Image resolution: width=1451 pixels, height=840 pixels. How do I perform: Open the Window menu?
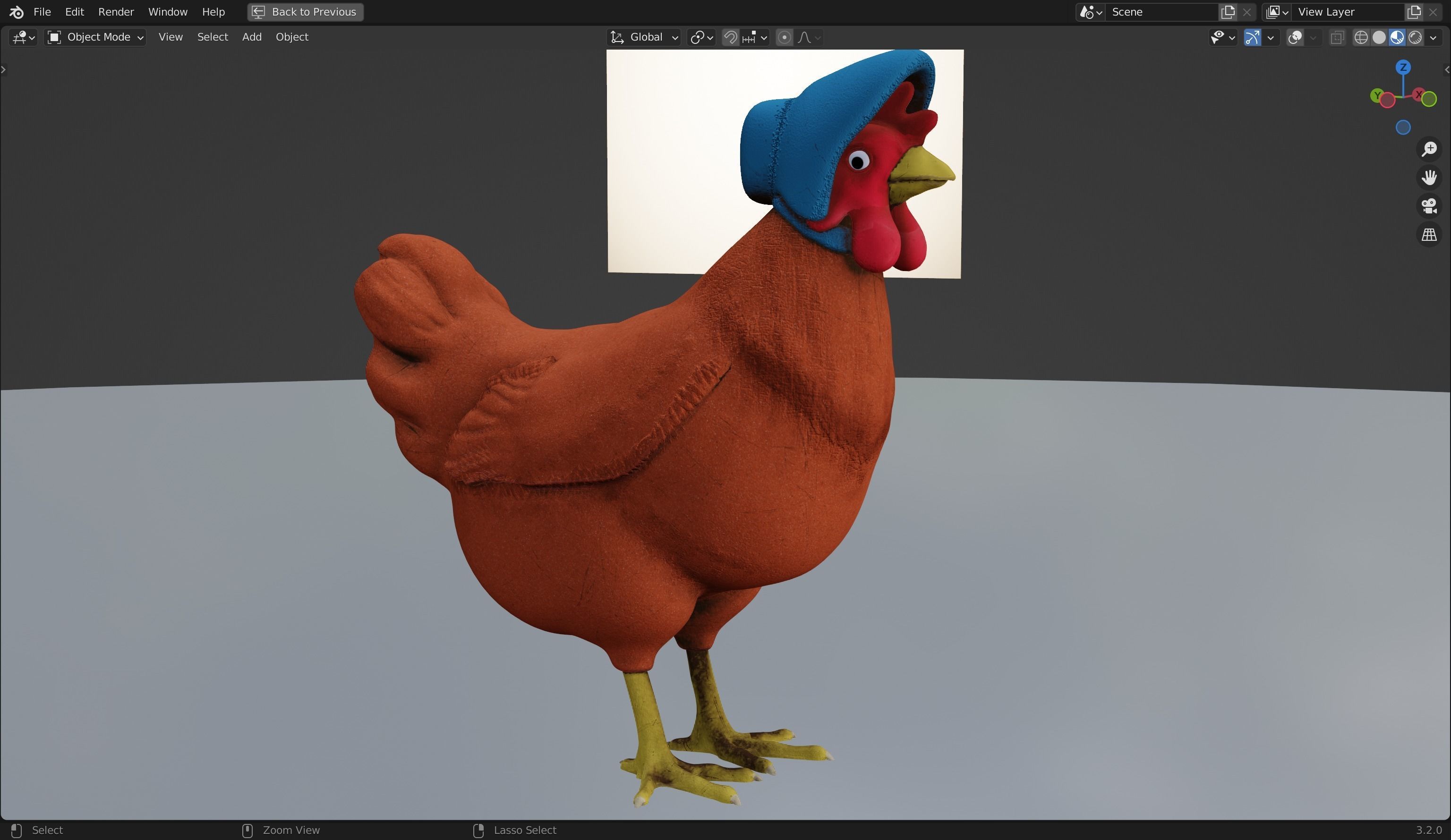coord(168,11)
